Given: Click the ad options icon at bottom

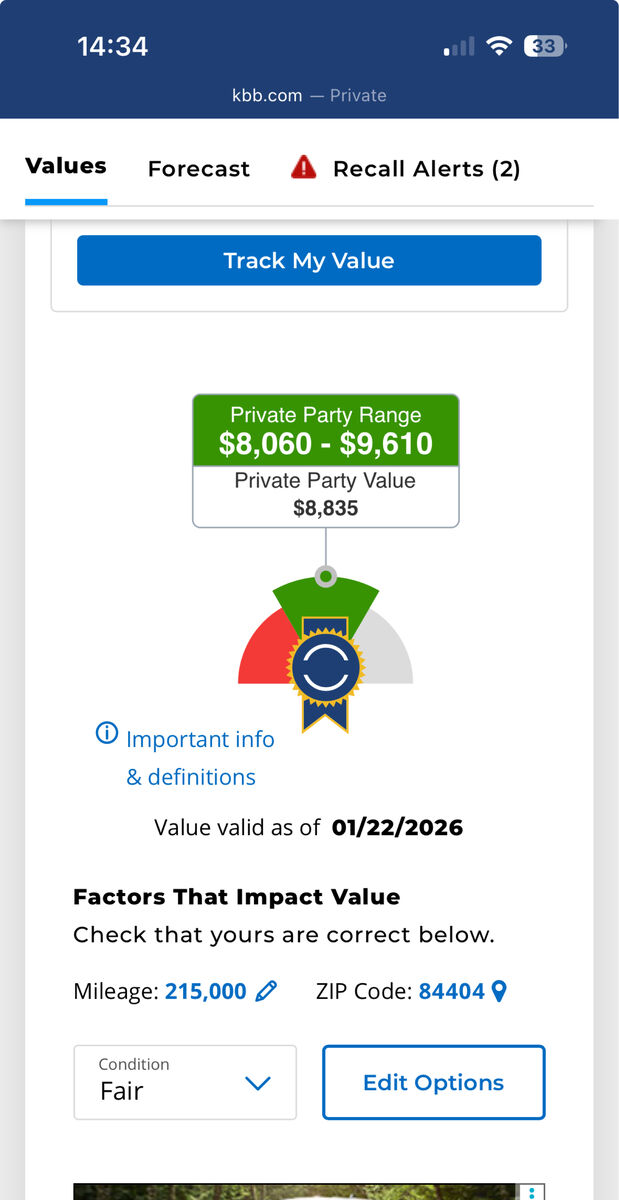Looking at the screenshot, I should click(x=533, y=1192).
